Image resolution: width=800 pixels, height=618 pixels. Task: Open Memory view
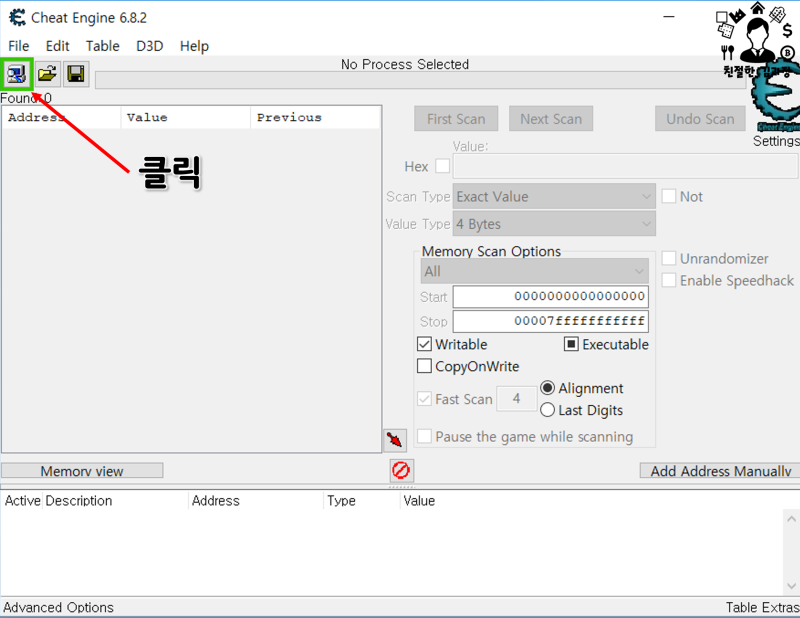pos(82,471)
